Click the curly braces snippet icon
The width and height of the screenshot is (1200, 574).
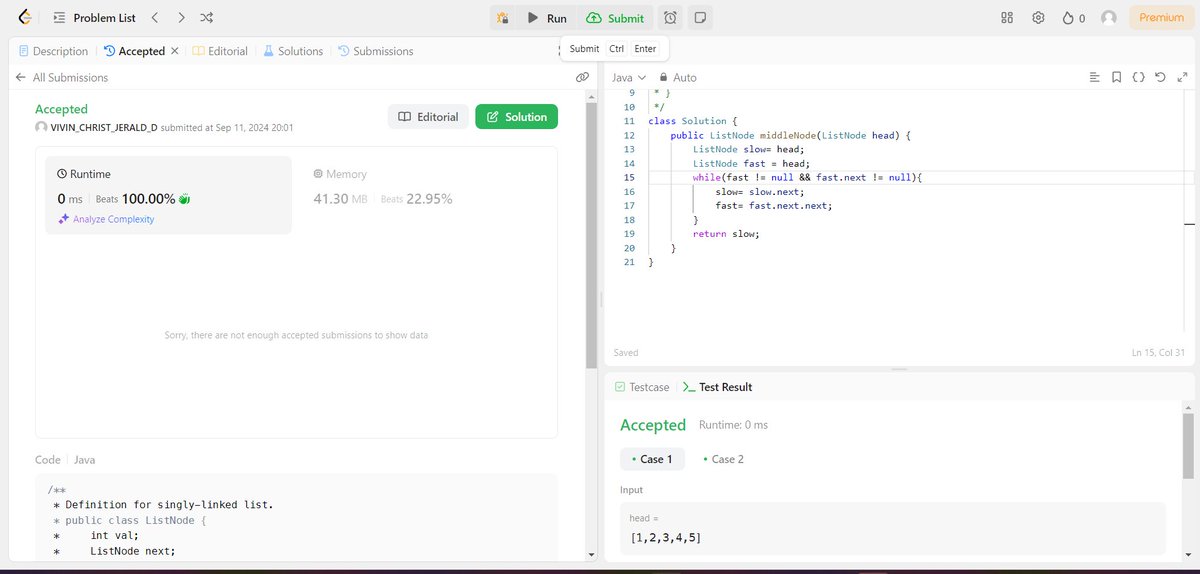1139,77
